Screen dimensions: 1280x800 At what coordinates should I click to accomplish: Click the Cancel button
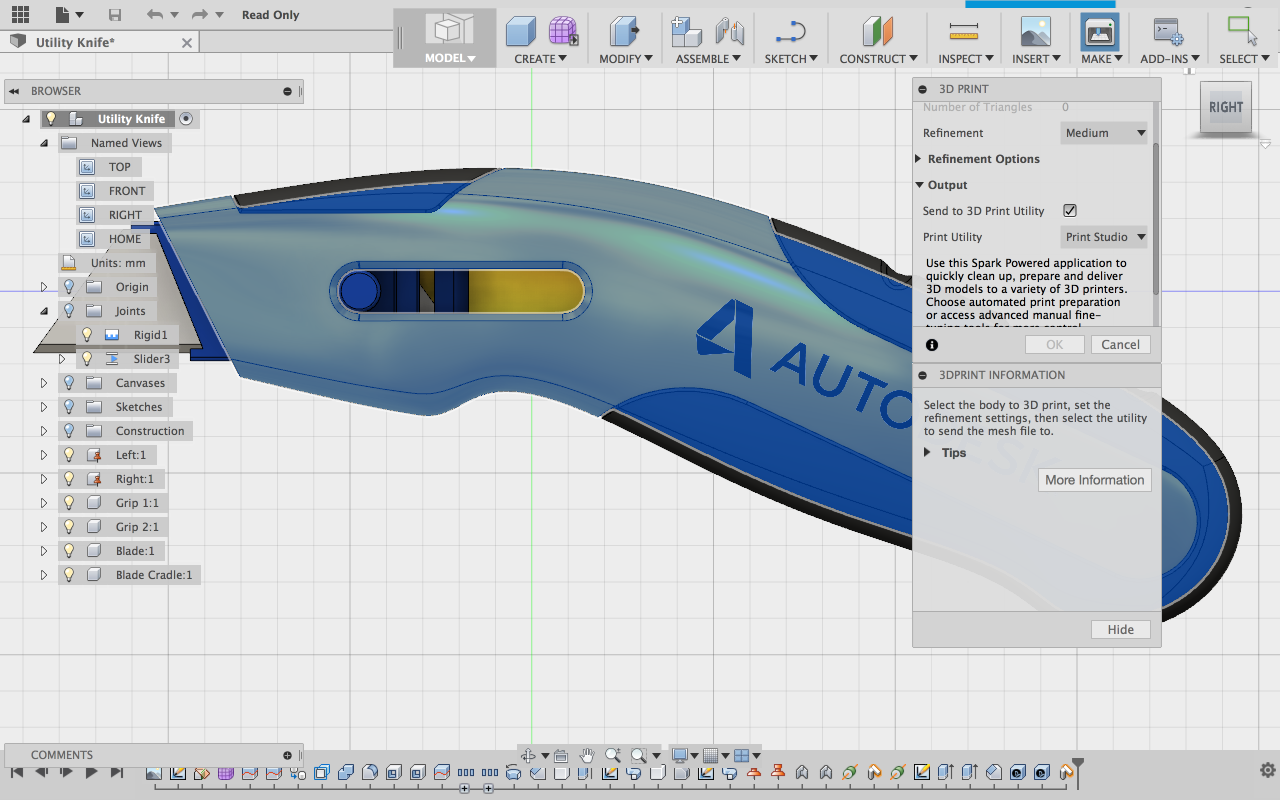[1120, 344]
